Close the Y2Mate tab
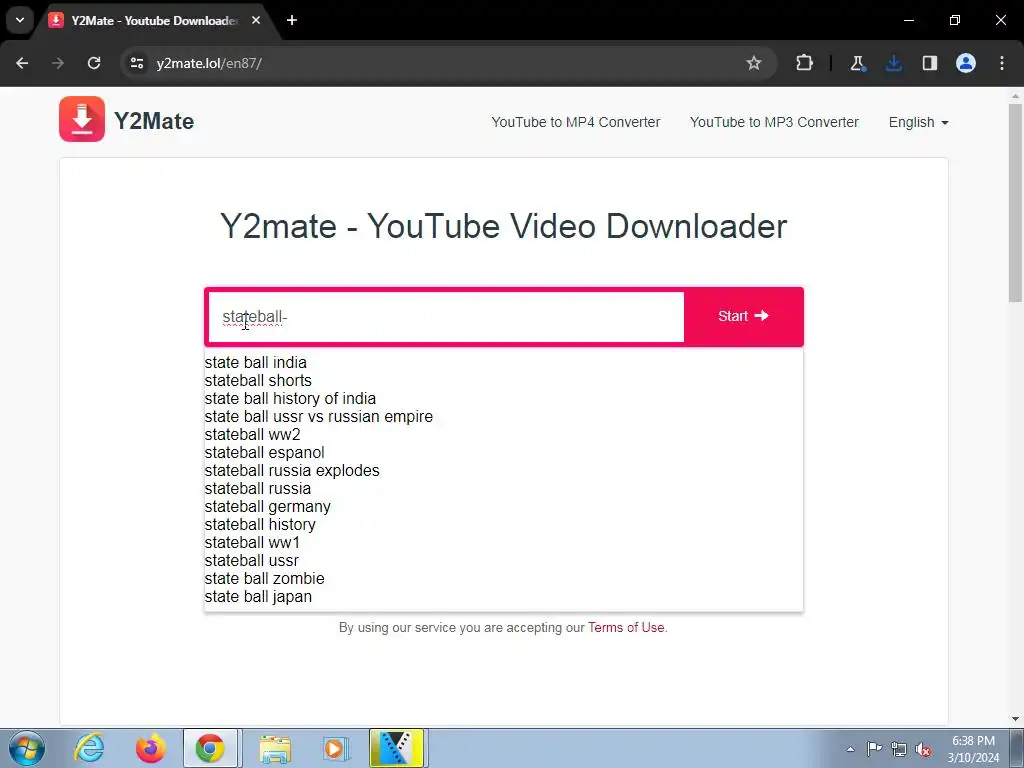The width and height of the screenshot is (1024, 768). point(256,20)
